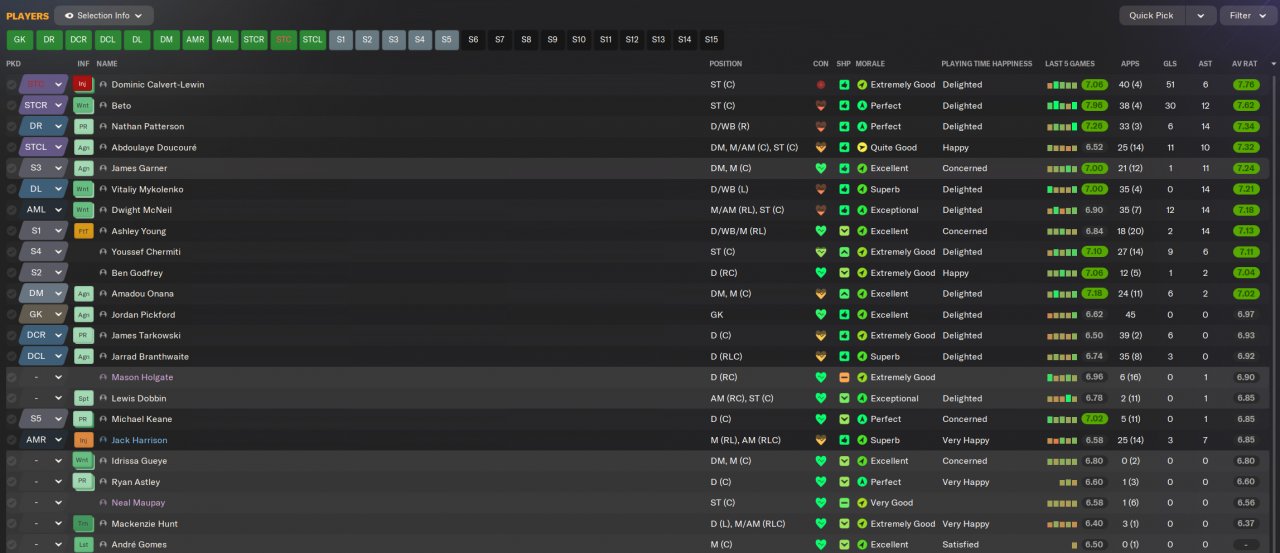Open Jack Harrison's player profile
The width and height of the screenshot is (1280, 553).
coord(139,440)
